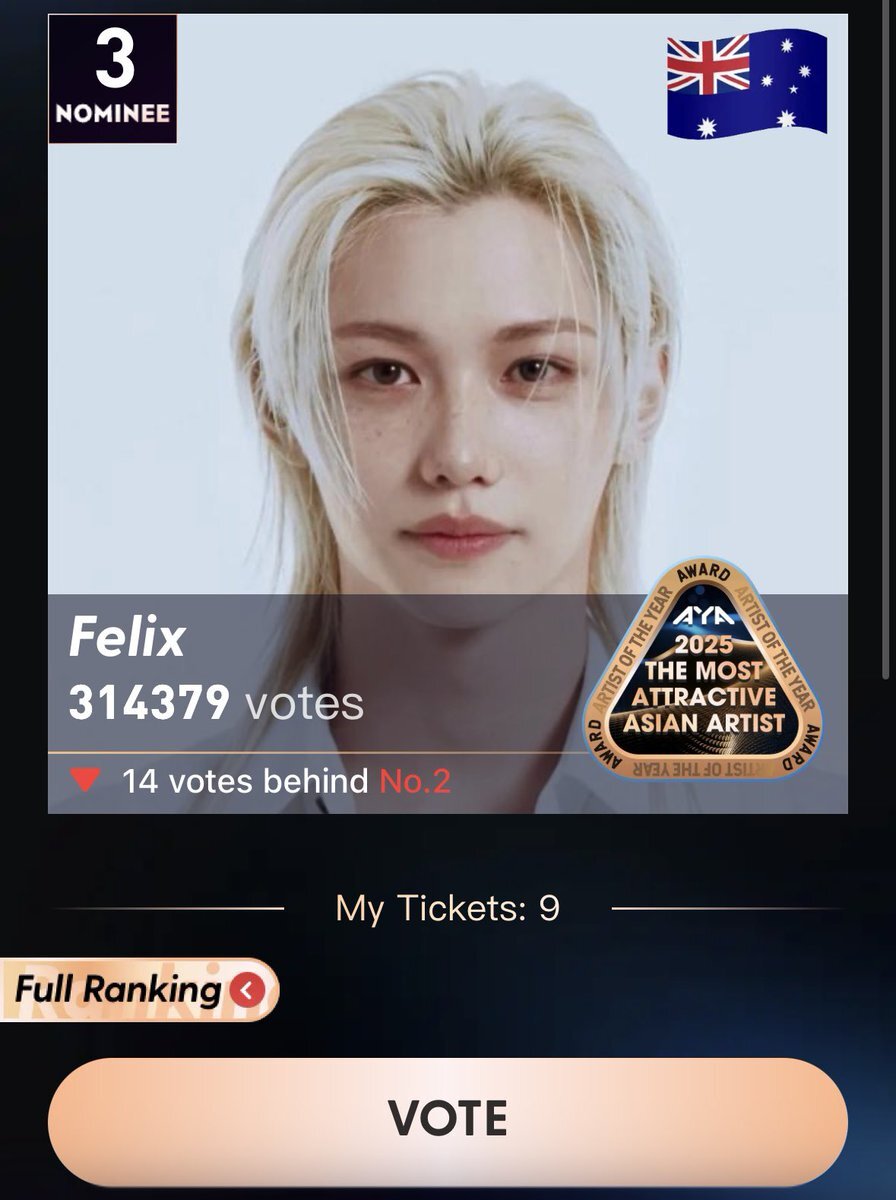Select the rank number 3 badge
The image size is (896, 1200).
(x=113, y=78)
